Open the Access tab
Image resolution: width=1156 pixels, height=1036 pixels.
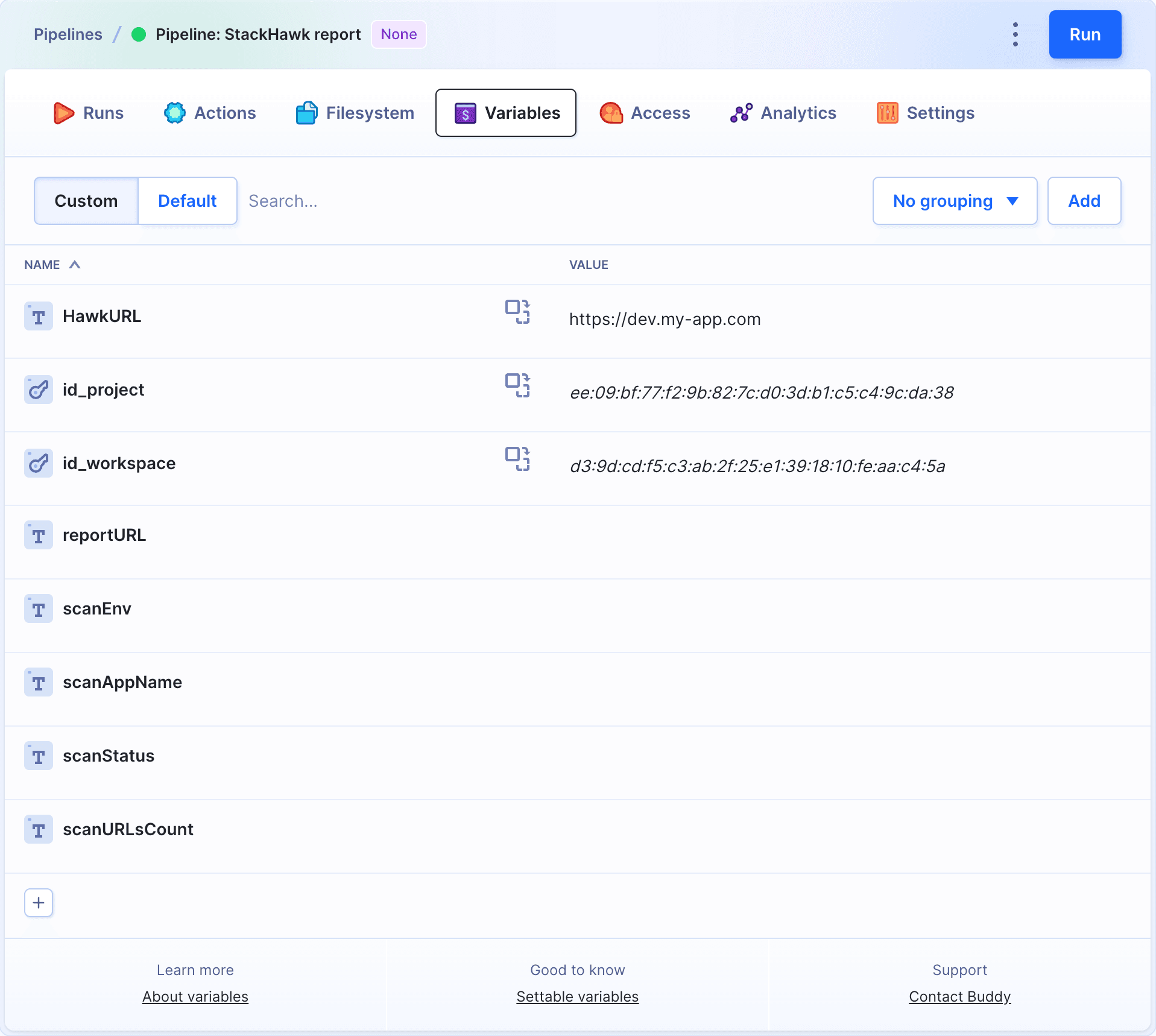pyautogui.click(x=645, y=113)
